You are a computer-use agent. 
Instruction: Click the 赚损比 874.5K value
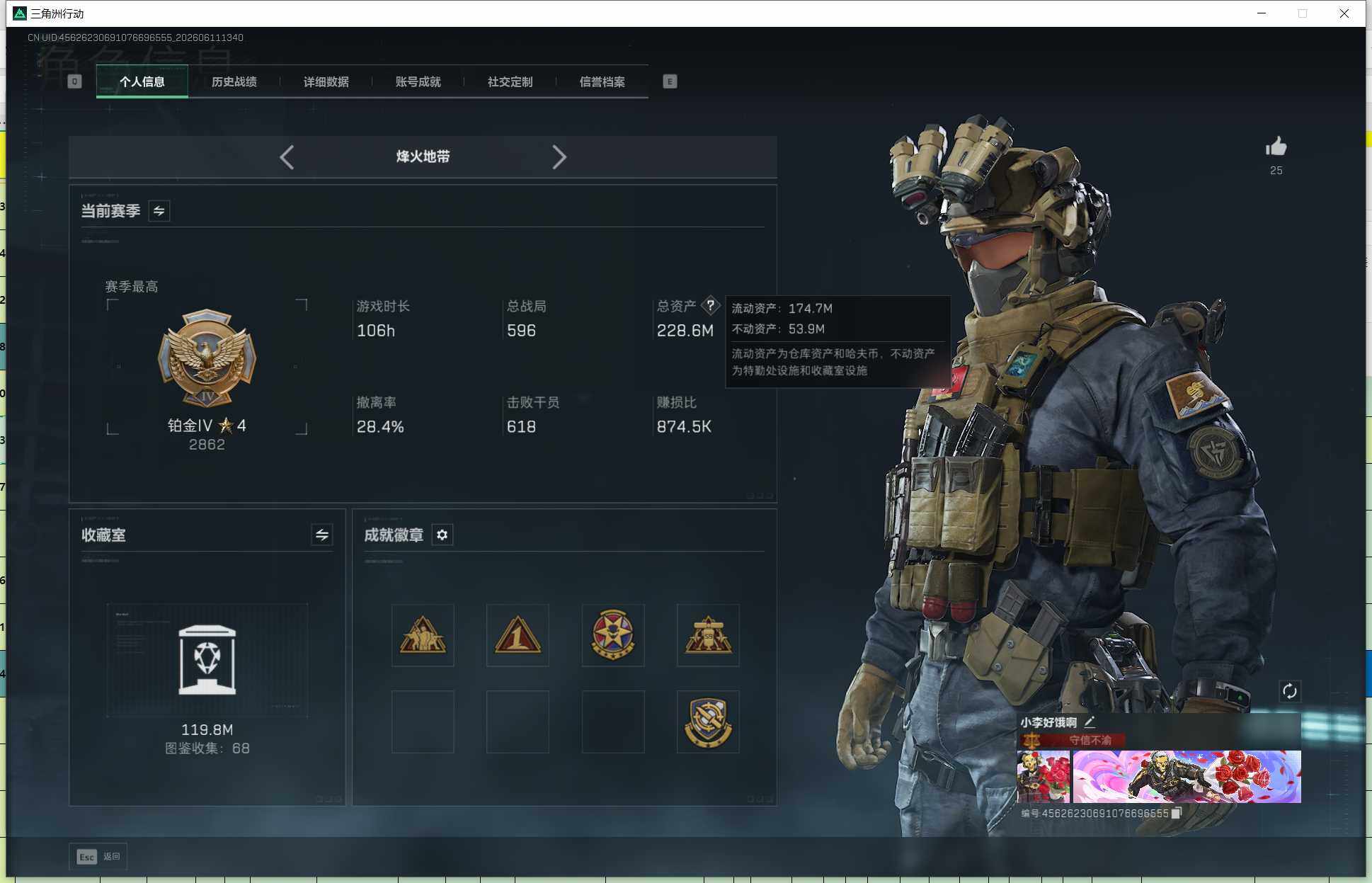(684, 427)
